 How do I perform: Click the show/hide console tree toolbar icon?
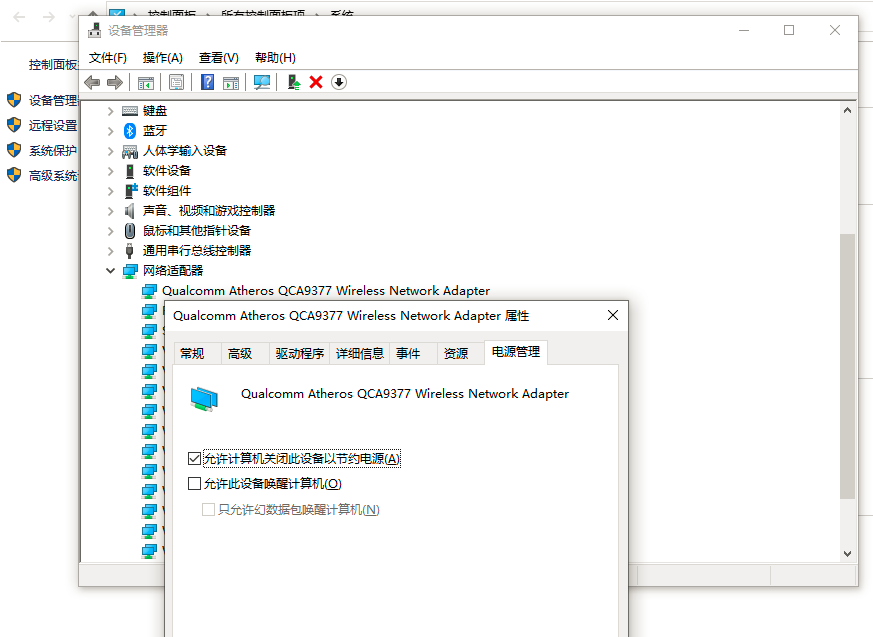point(146,83)
